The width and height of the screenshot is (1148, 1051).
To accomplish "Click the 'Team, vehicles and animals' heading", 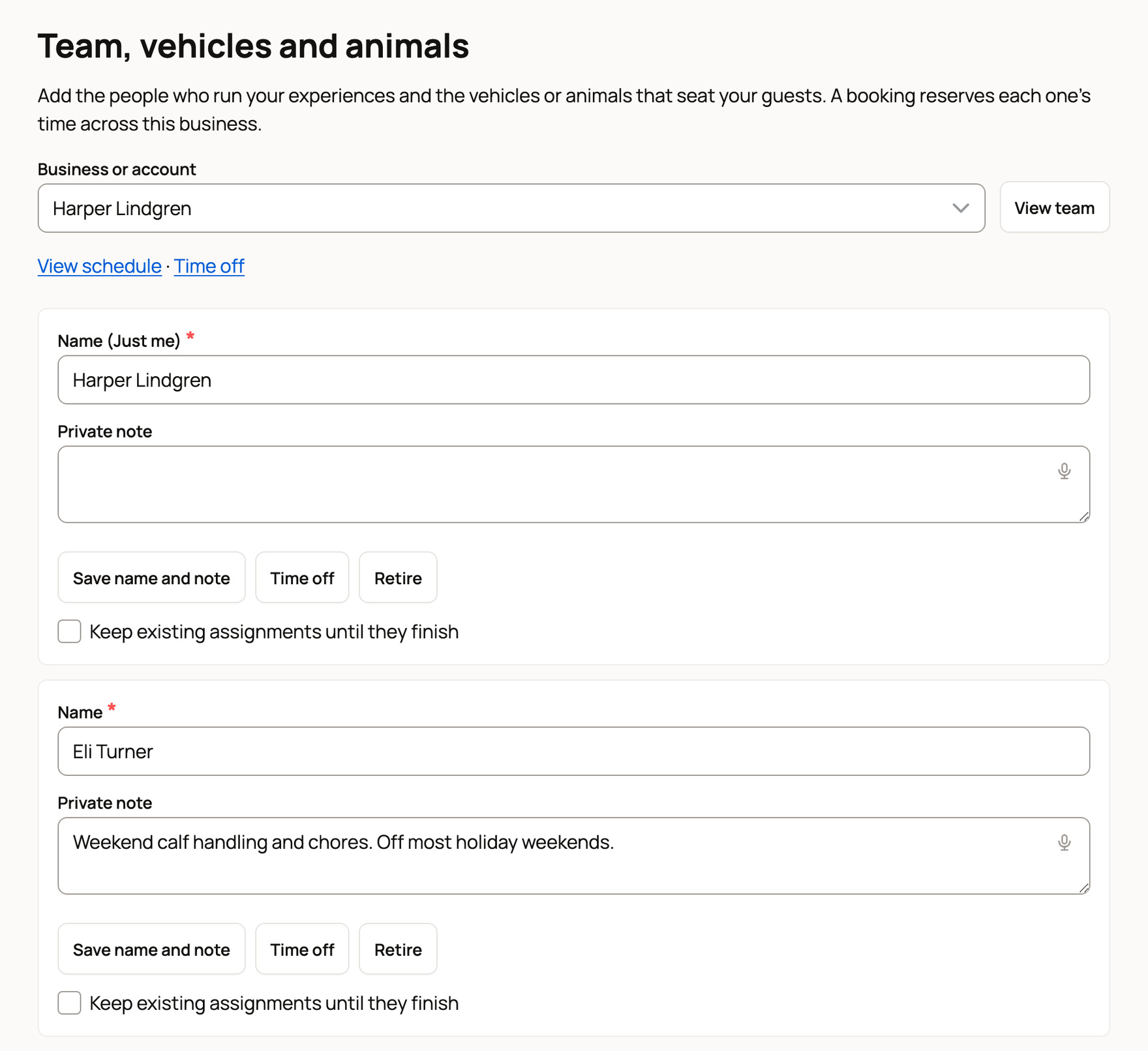I will point(253,46).
